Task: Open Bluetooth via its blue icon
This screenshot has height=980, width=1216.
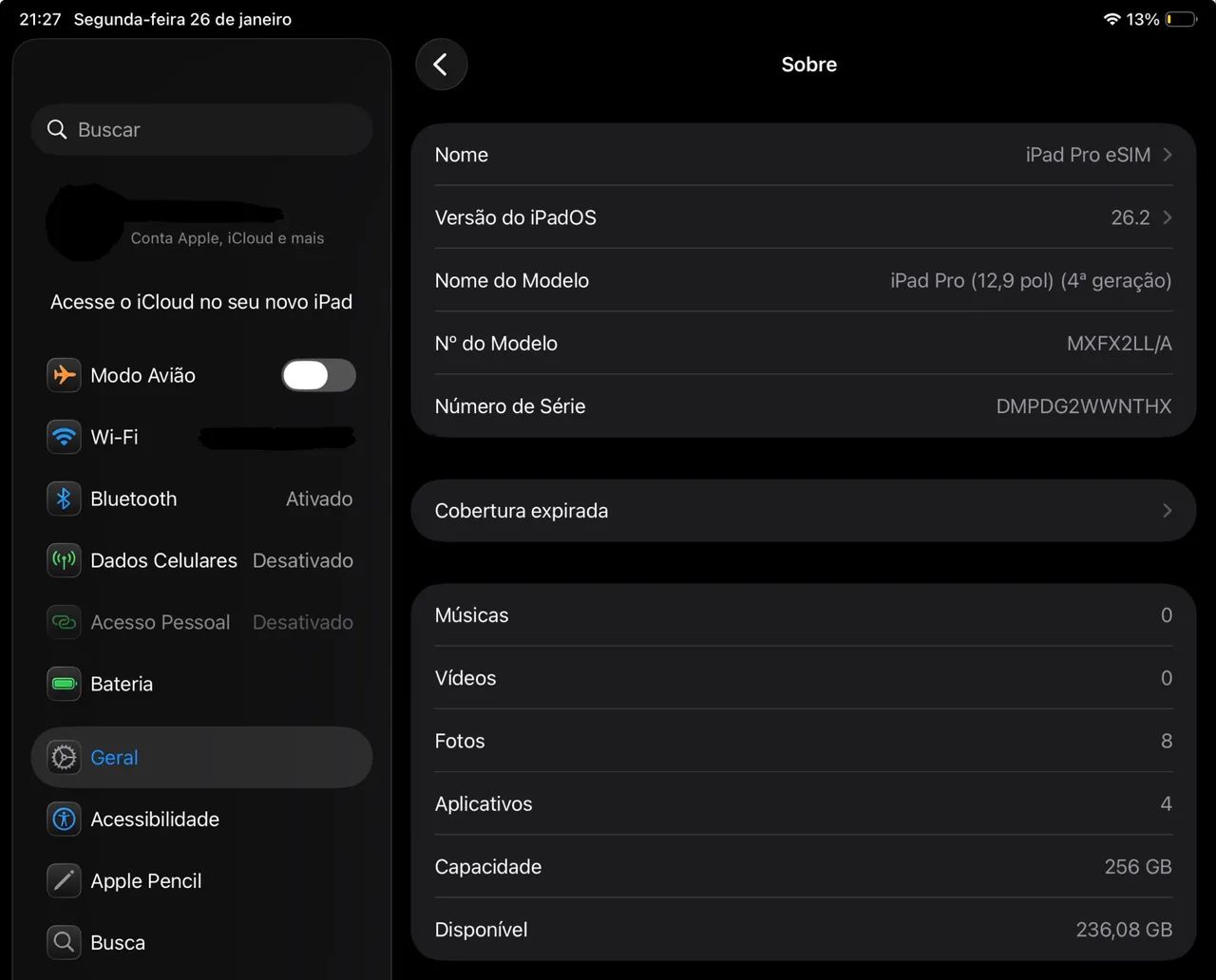Action: coord(64,499)
